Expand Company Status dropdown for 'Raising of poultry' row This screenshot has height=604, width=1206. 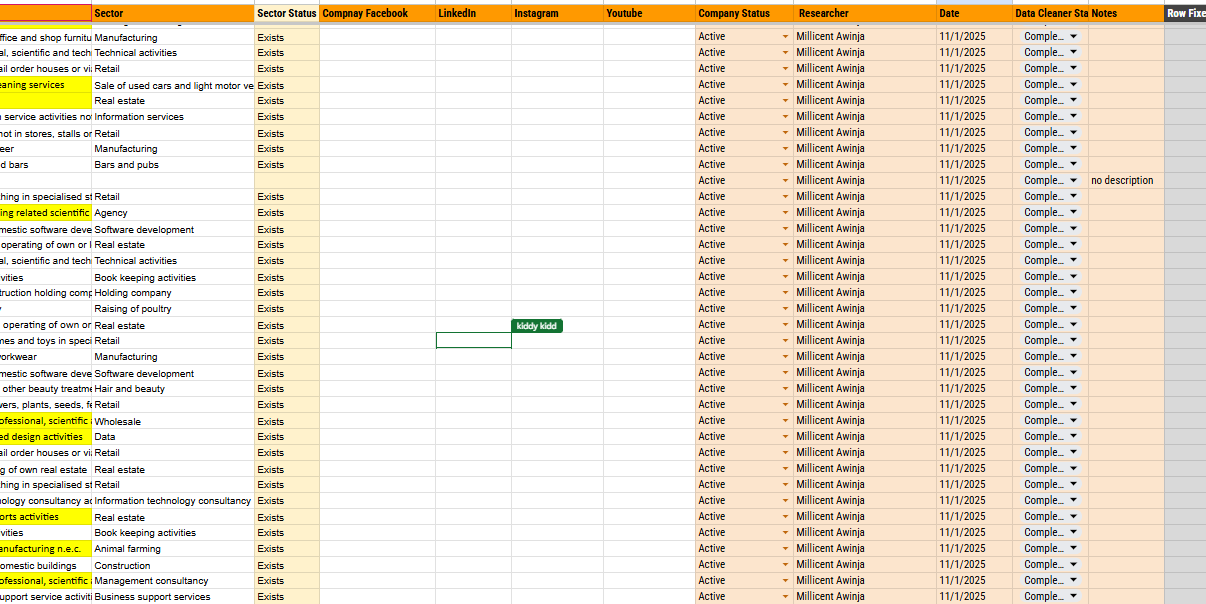[785, 309]
